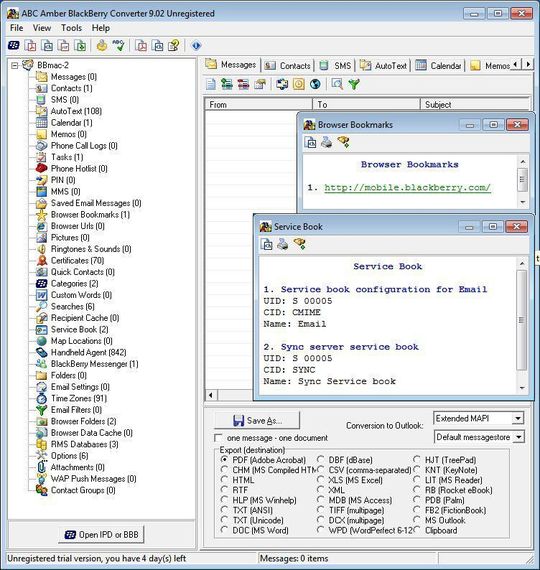Click the puzzle piece icon in messages toolbar
The image size is (540, 570).
point(282,84)
